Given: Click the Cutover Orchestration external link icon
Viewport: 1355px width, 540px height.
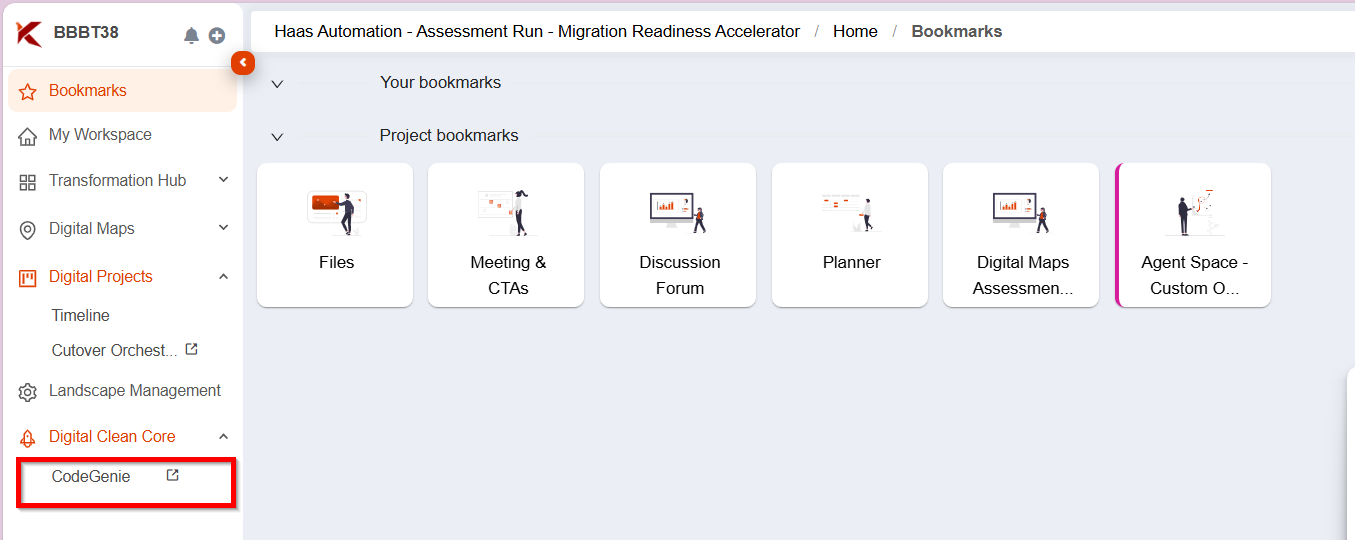Looking at the screenshot, I should tap(192, 350).
